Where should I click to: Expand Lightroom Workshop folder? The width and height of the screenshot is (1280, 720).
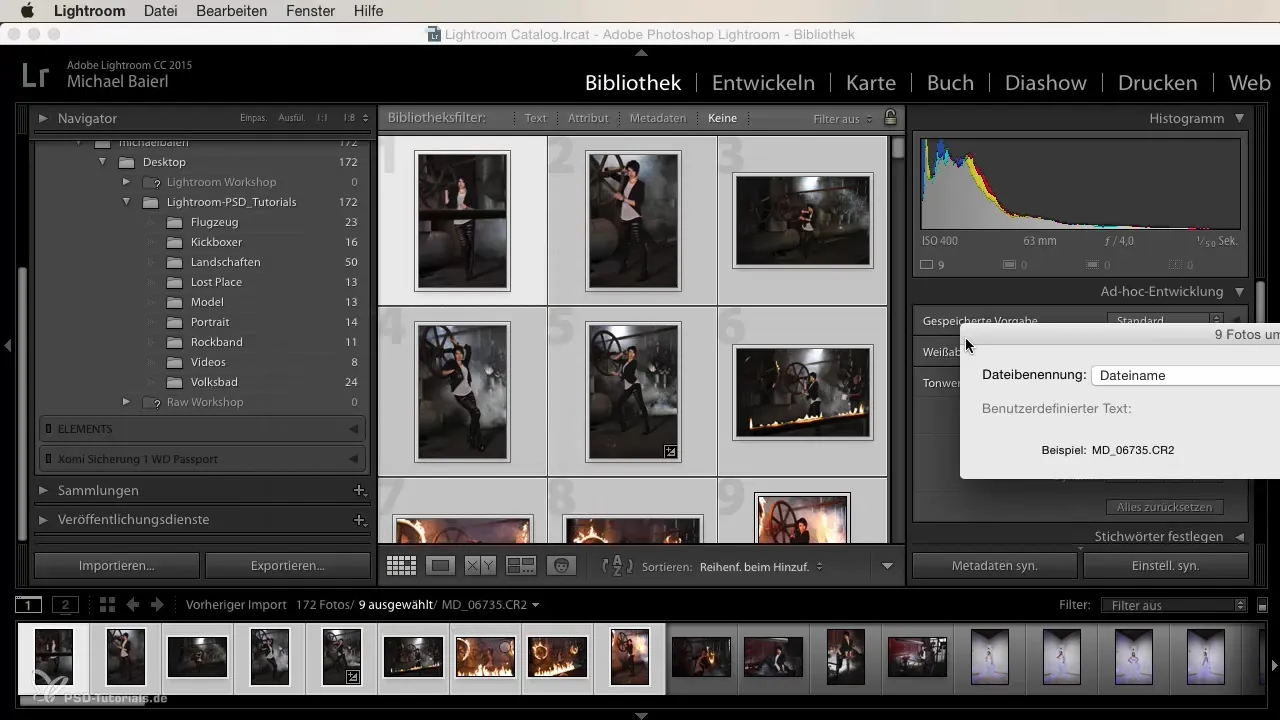(x=126, y=182)
